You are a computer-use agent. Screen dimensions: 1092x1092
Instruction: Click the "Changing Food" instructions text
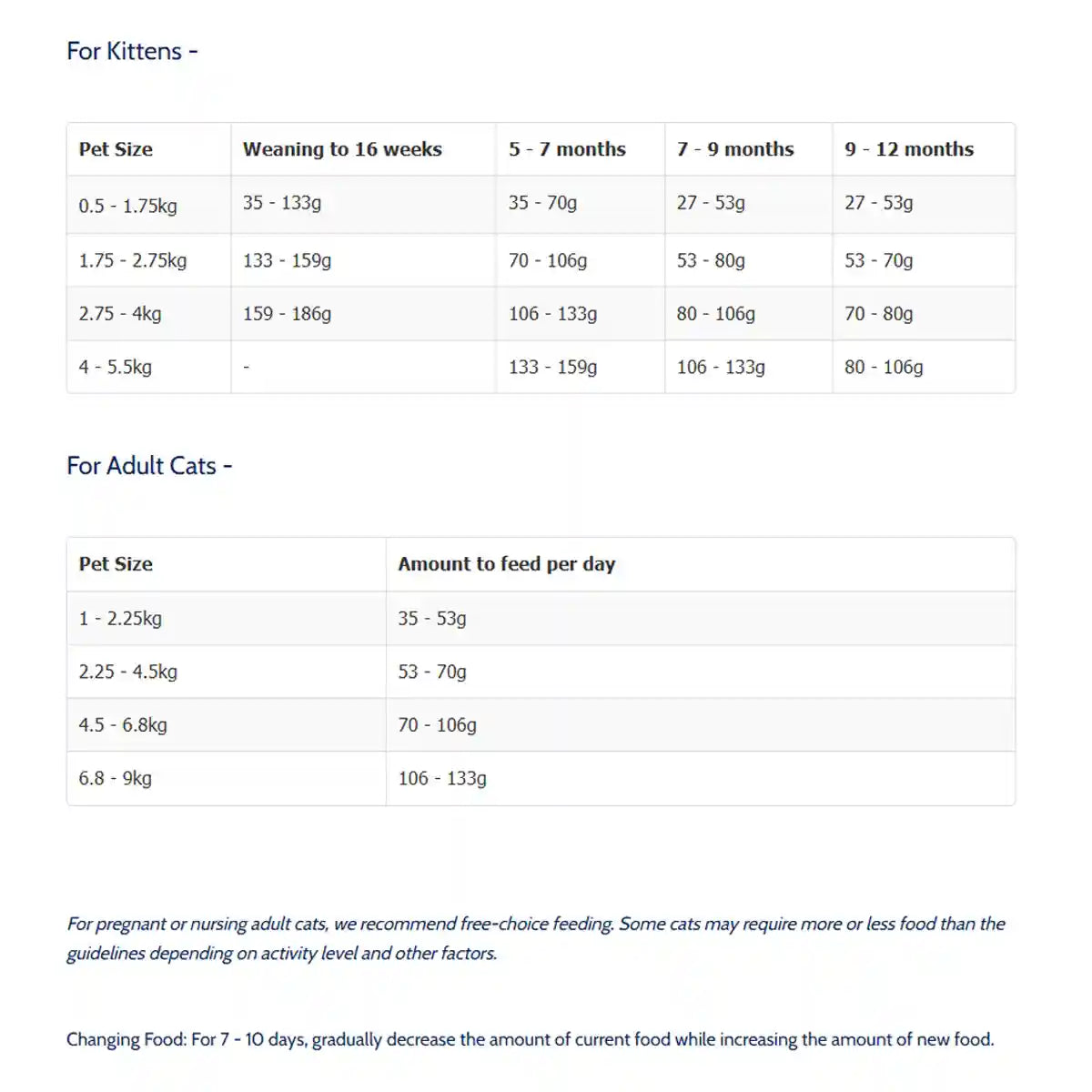[x=530, y=1039]
